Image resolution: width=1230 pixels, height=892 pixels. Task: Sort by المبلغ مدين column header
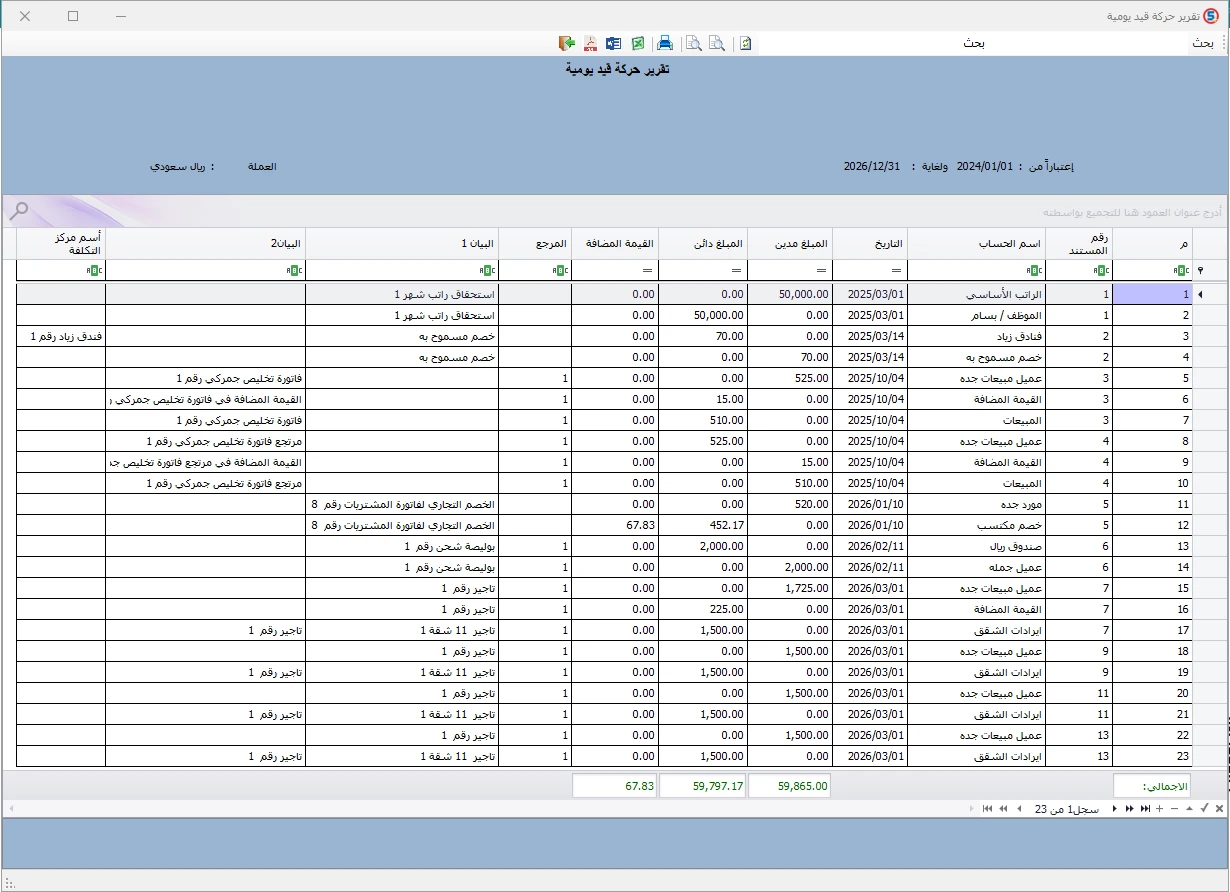click(790, 244)
